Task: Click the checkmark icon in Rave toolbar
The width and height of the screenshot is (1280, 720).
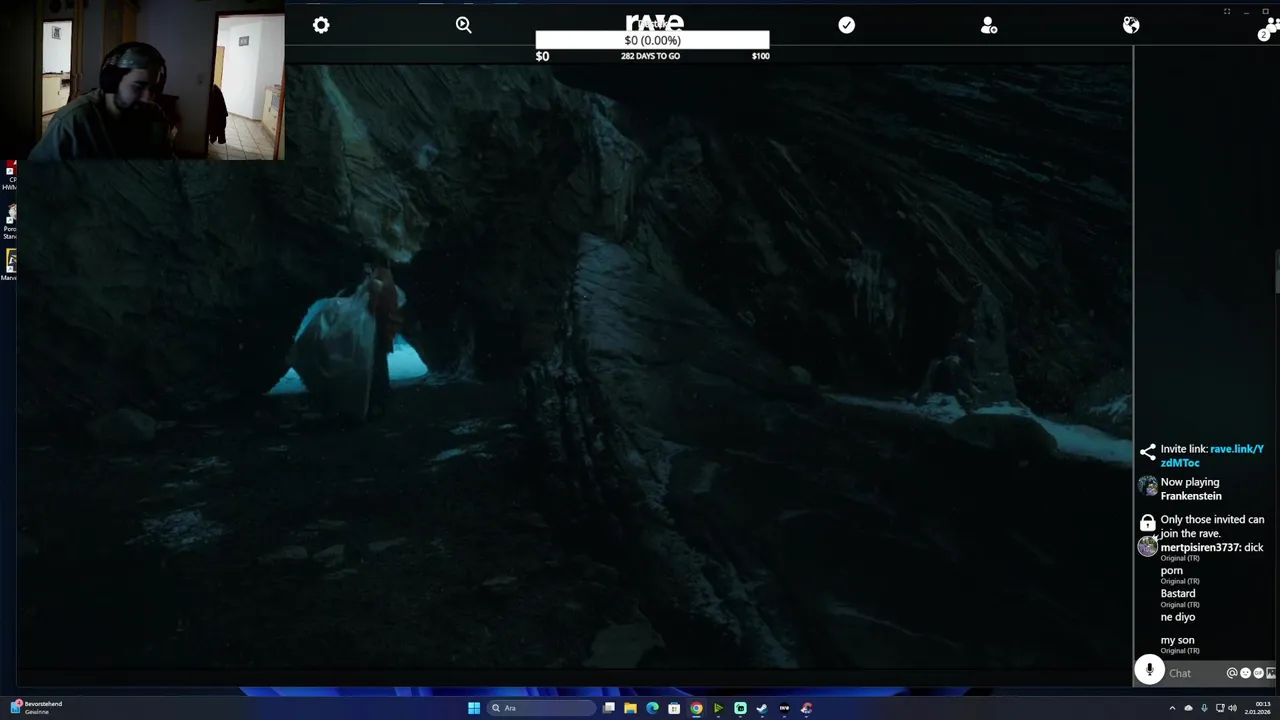Action: [847, 25]
